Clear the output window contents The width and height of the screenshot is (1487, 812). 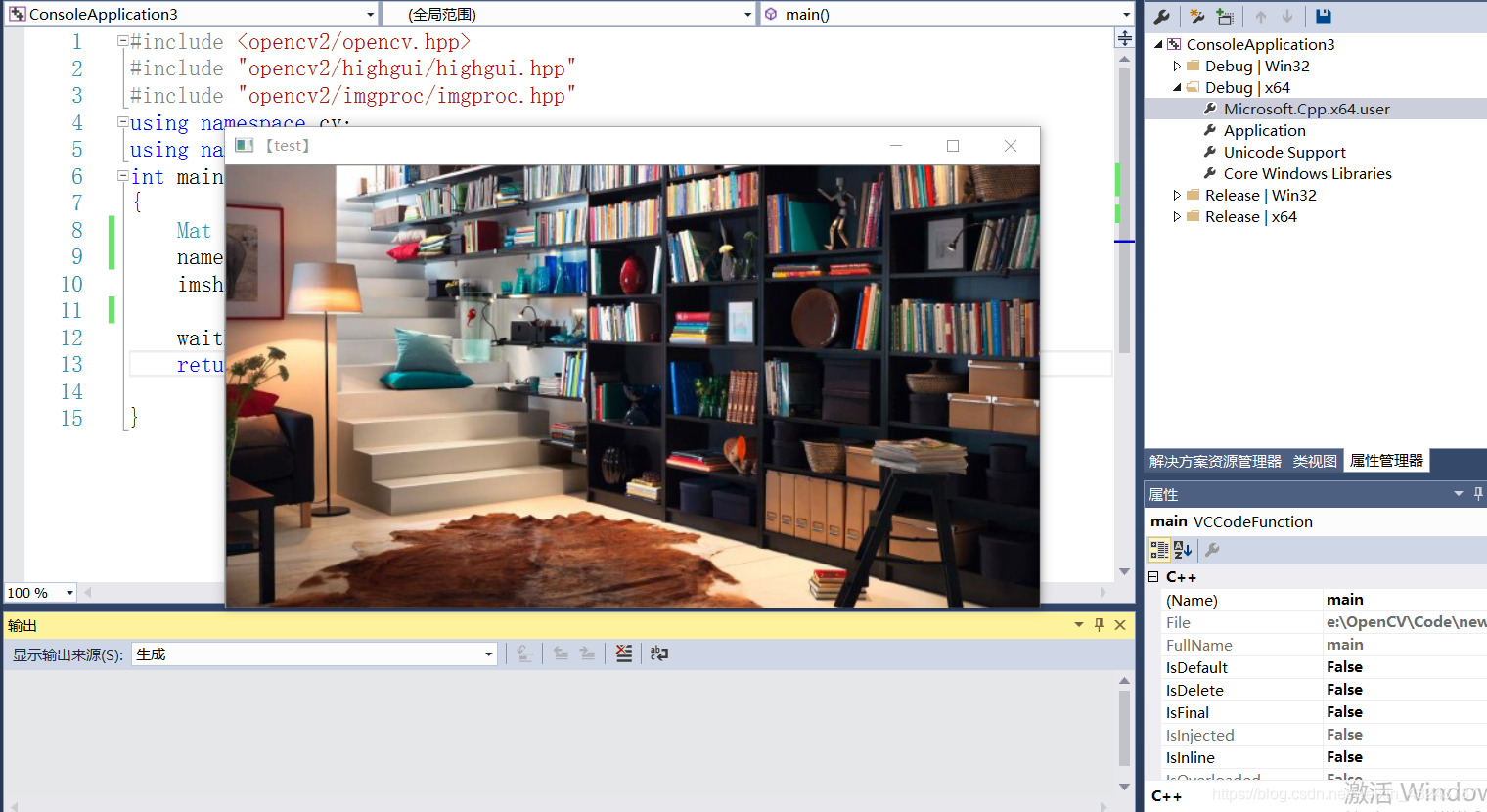(x=624, y=654)
